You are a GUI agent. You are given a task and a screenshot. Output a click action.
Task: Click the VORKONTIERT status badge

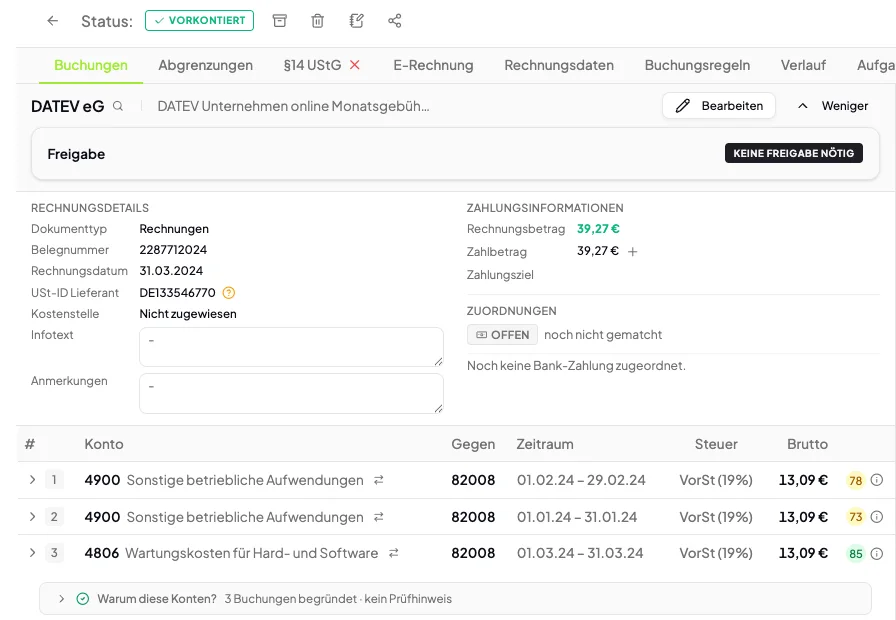click(199, 21)
